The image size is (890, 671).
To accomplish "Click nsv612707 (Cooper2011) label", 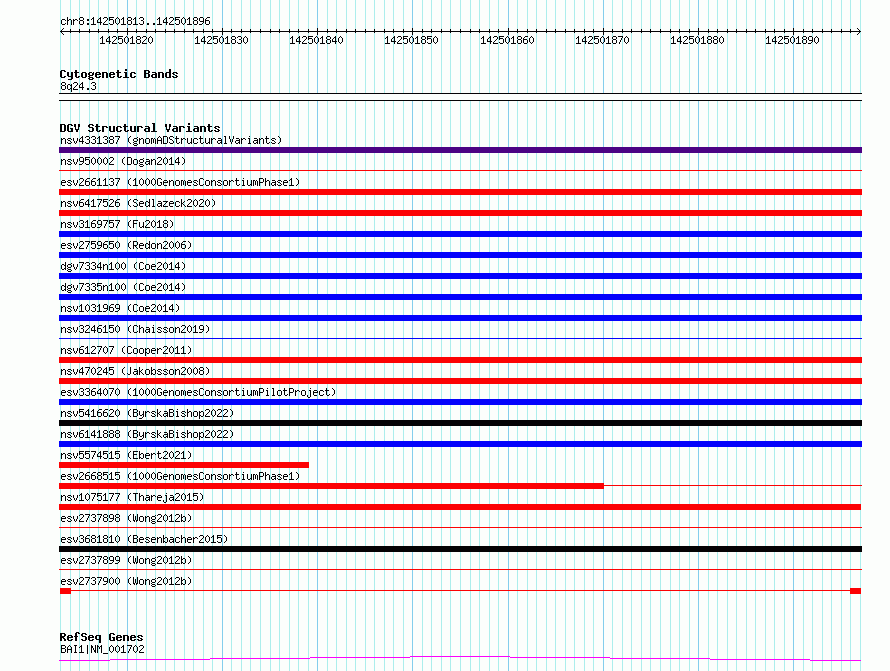I will (x=126, y=350).
